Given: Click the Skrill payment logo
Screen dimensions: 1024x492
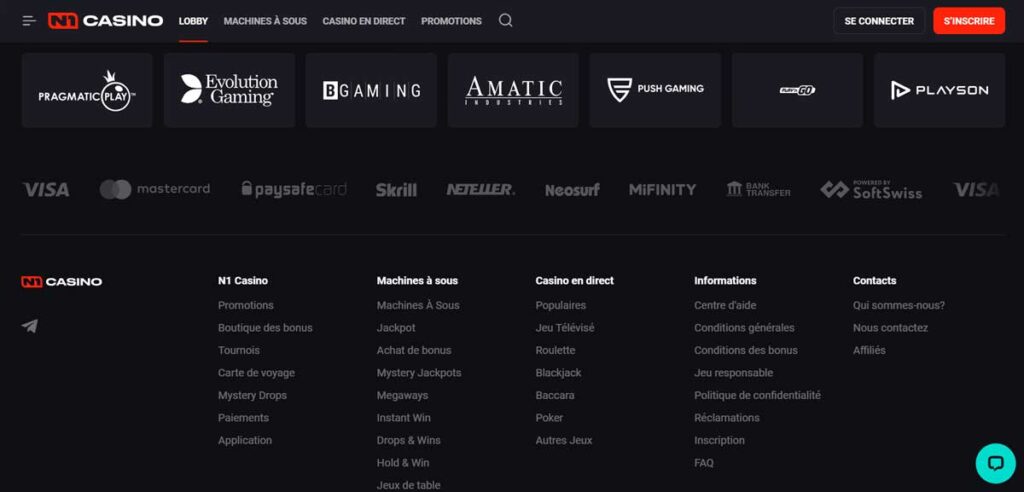Looking at the screenshot, I should point(396,190).
